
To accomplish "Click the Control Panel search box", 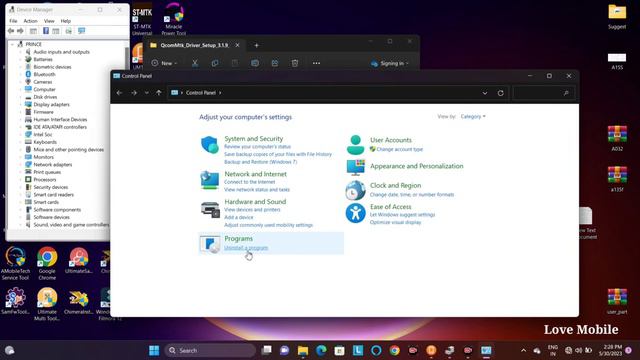I will pyautogui.click(x=543, y=93).
